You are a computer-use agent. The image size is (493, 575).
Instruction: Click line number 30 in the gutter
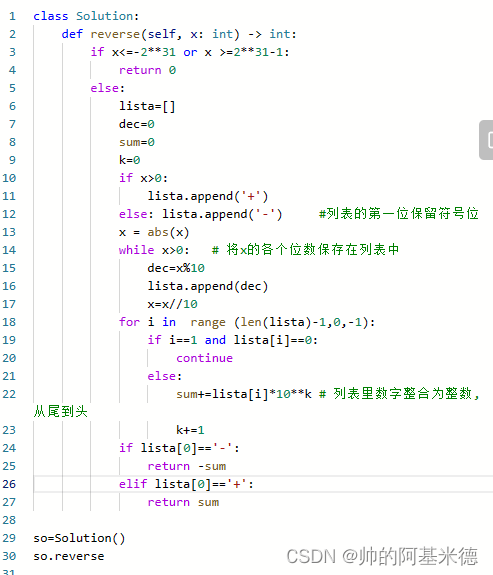coord(9,556)
